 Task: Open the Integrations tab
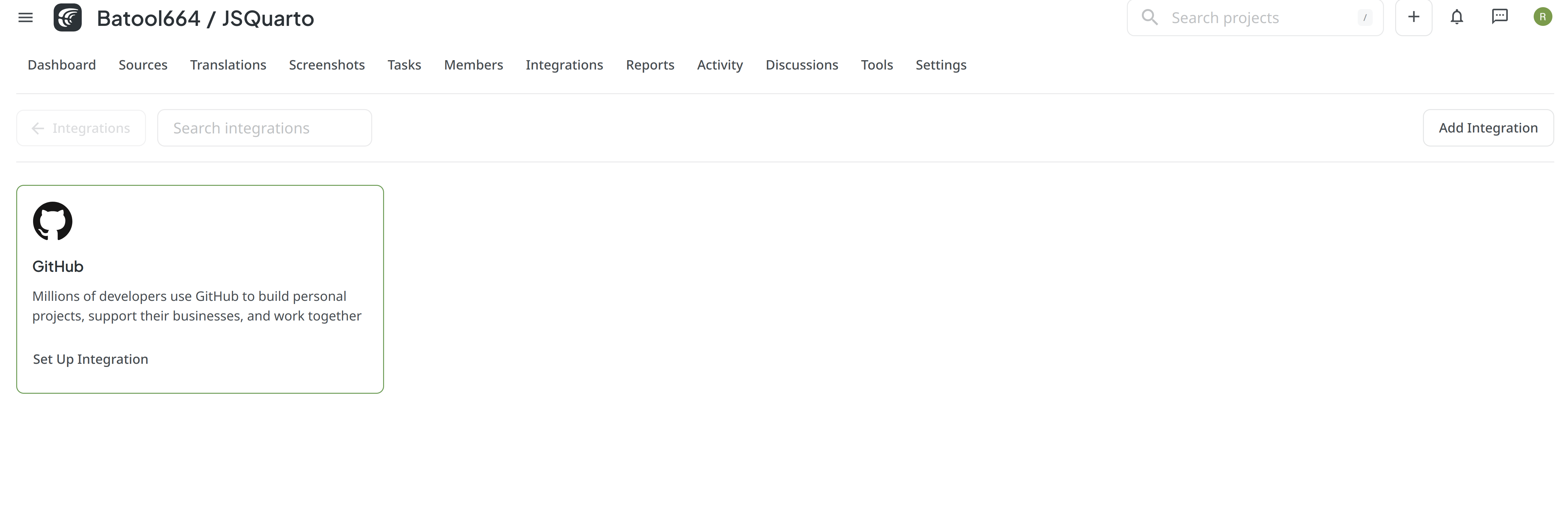[x=564, y=64]
